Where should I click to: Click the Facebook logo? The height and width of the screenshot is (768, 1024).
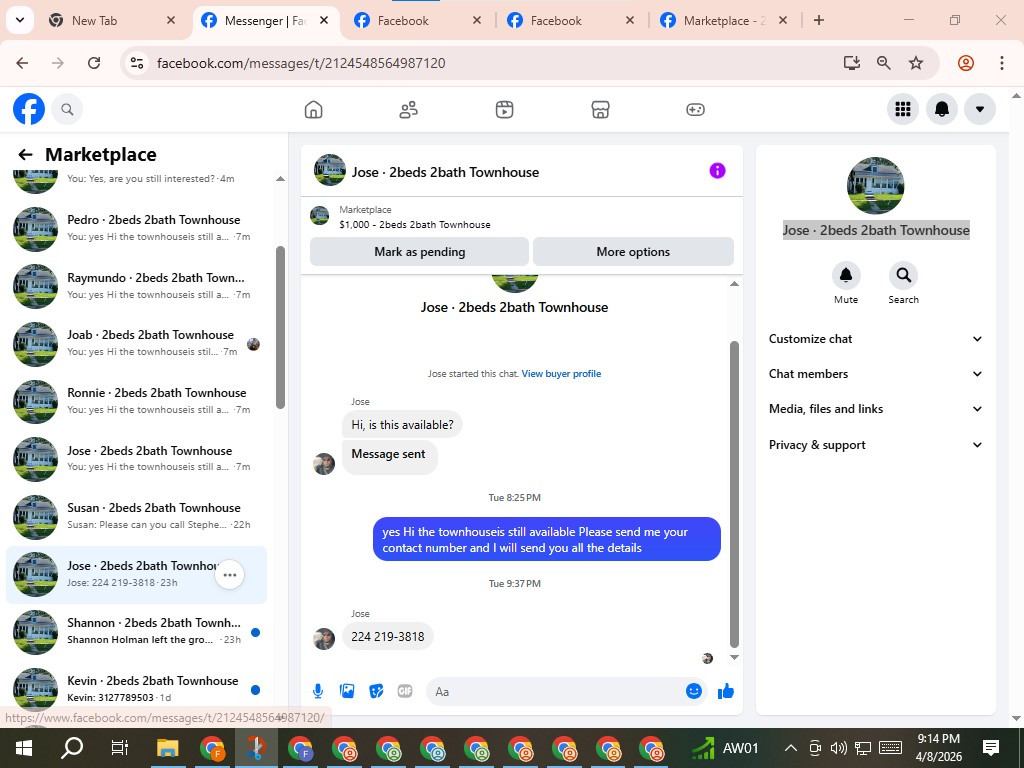click(x=29, y=109)
